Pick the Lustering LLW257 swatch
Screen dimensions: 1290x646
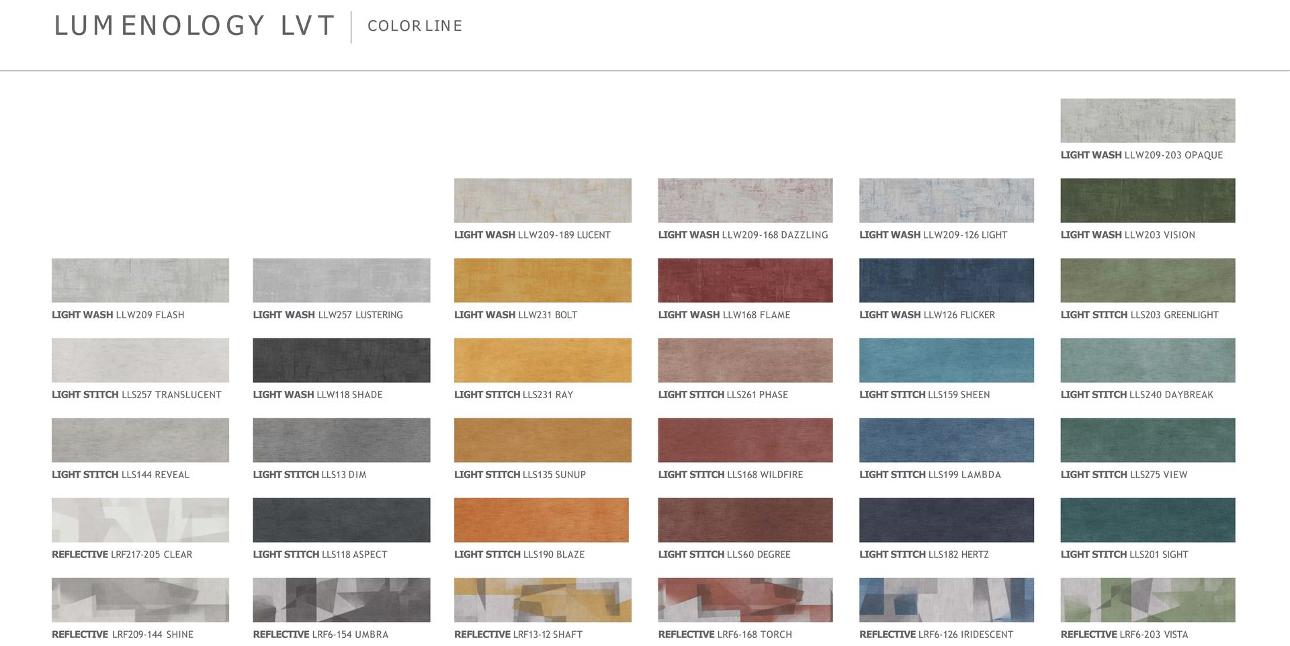[x=342, y=280]
